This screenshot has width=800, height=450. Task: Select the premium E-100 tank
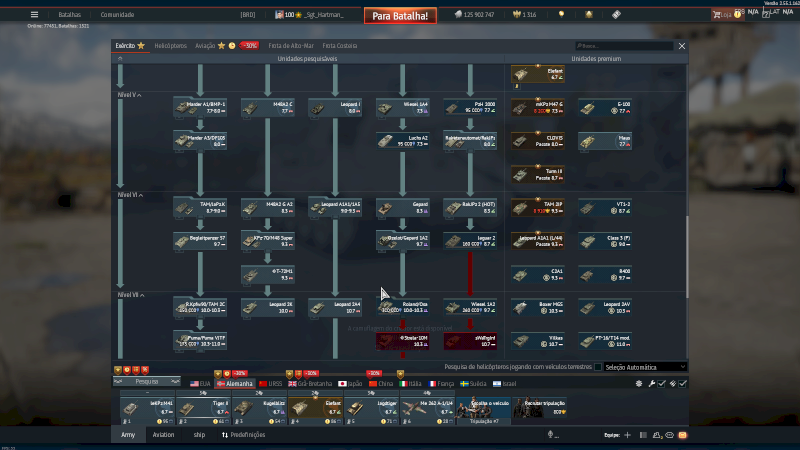[605, 107]
